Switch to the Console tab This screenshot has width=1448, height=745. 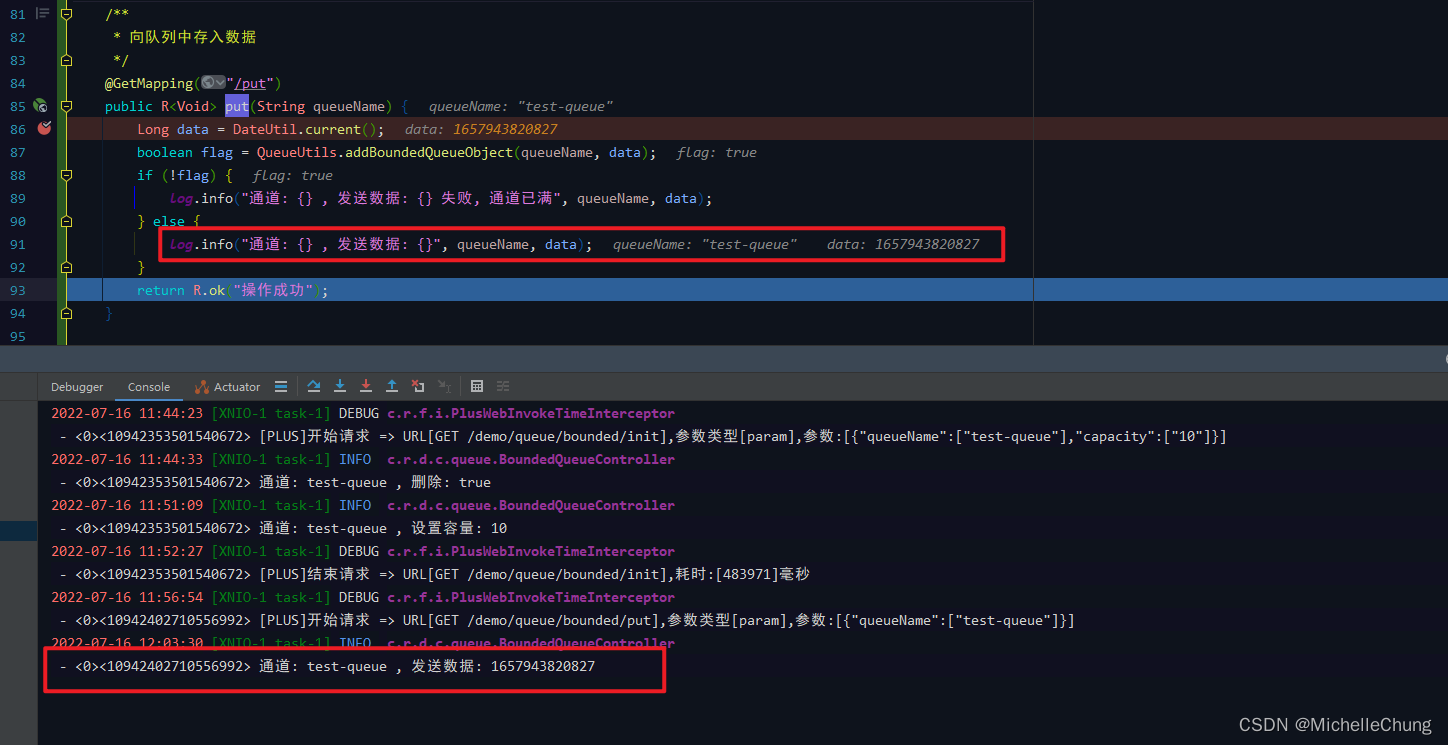pos(149,387)
